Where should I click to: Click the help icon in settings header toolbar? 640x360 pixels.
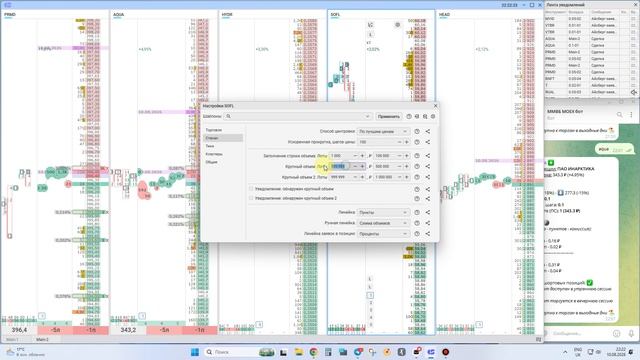[409, 116]
